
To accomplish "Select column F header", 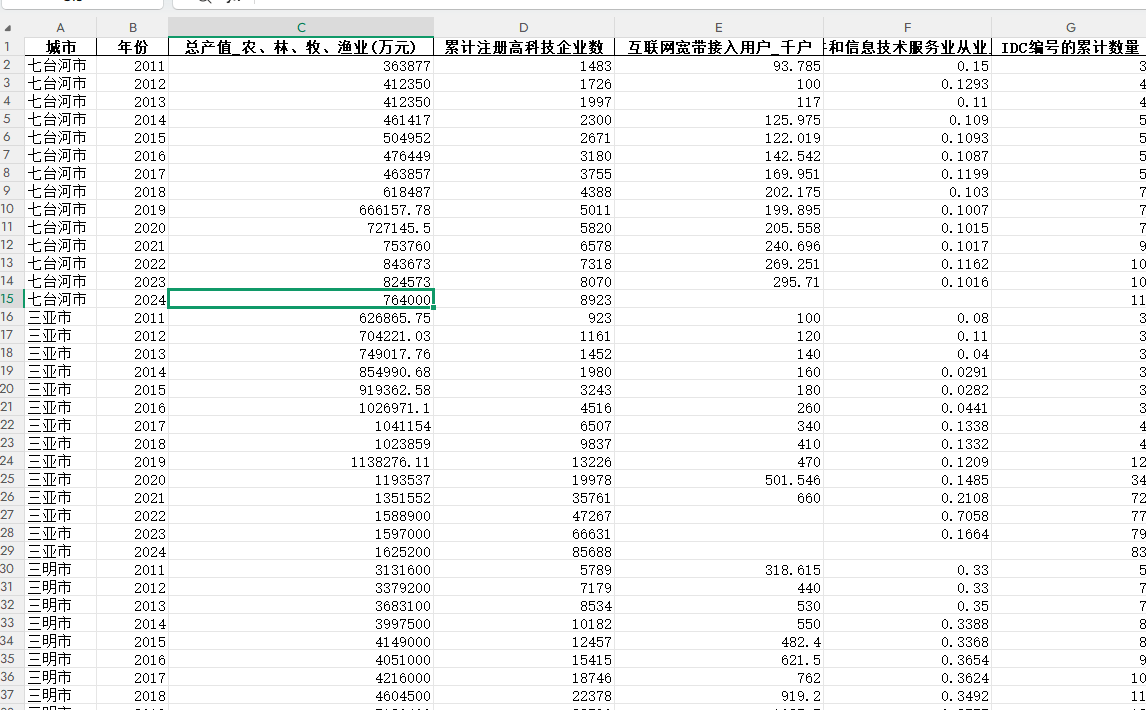I will coord(907,28).
